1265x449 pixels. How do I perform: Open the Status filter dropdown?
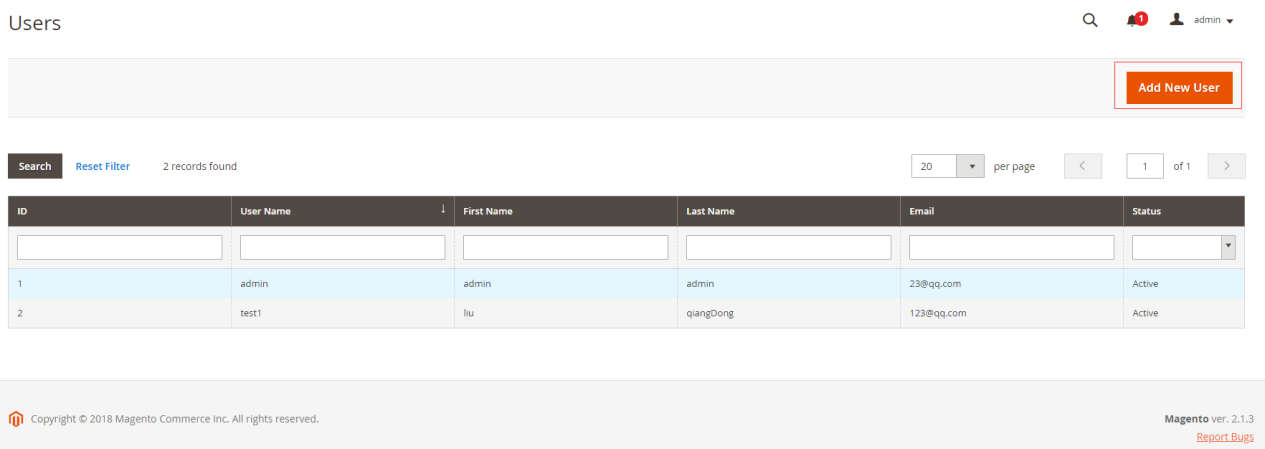coord(1227,248)
